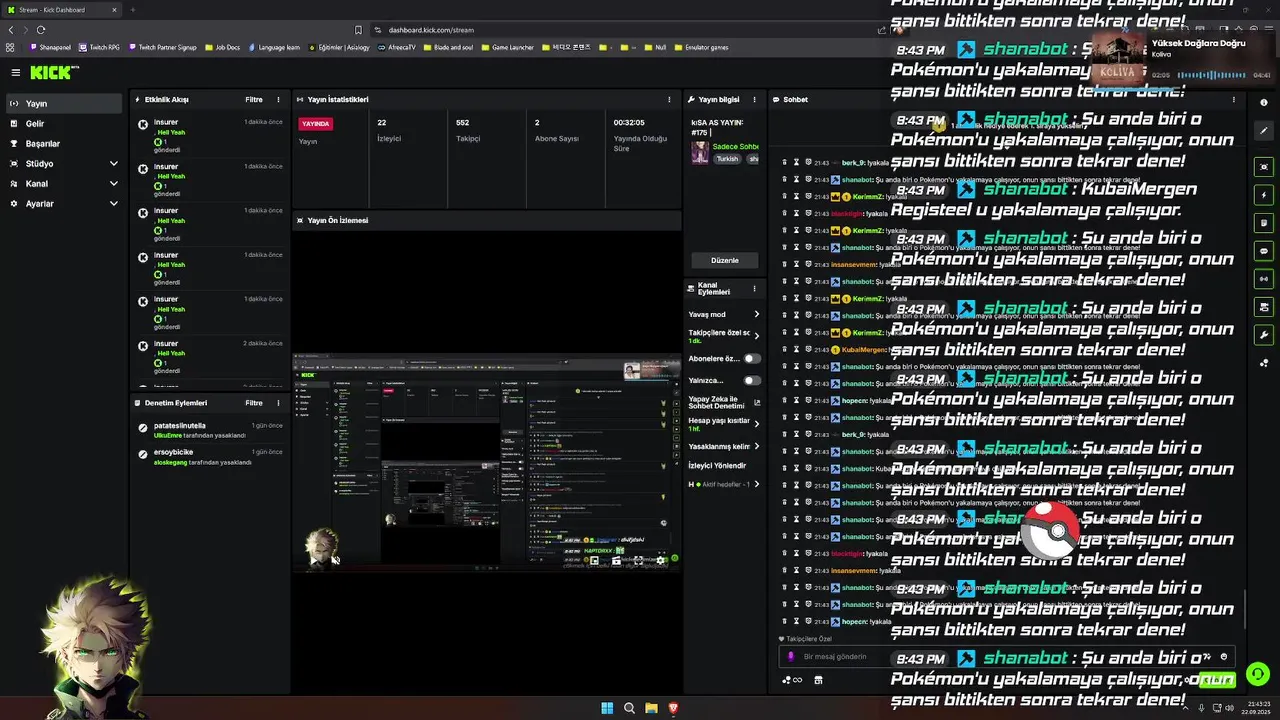Click patateslinutella in Denetim Eylemleri
Screen dimensions: 1280x720
pyautogui.click(x=180, y=425)
